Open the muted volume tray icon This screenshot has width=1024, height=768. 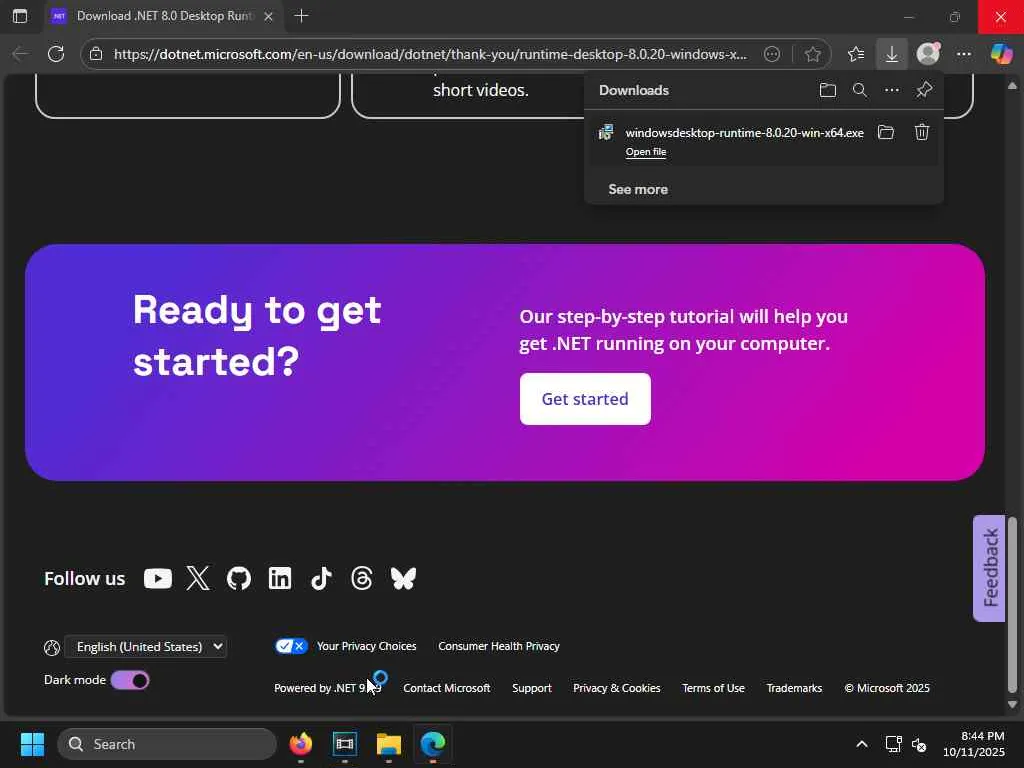pos(919,744)
